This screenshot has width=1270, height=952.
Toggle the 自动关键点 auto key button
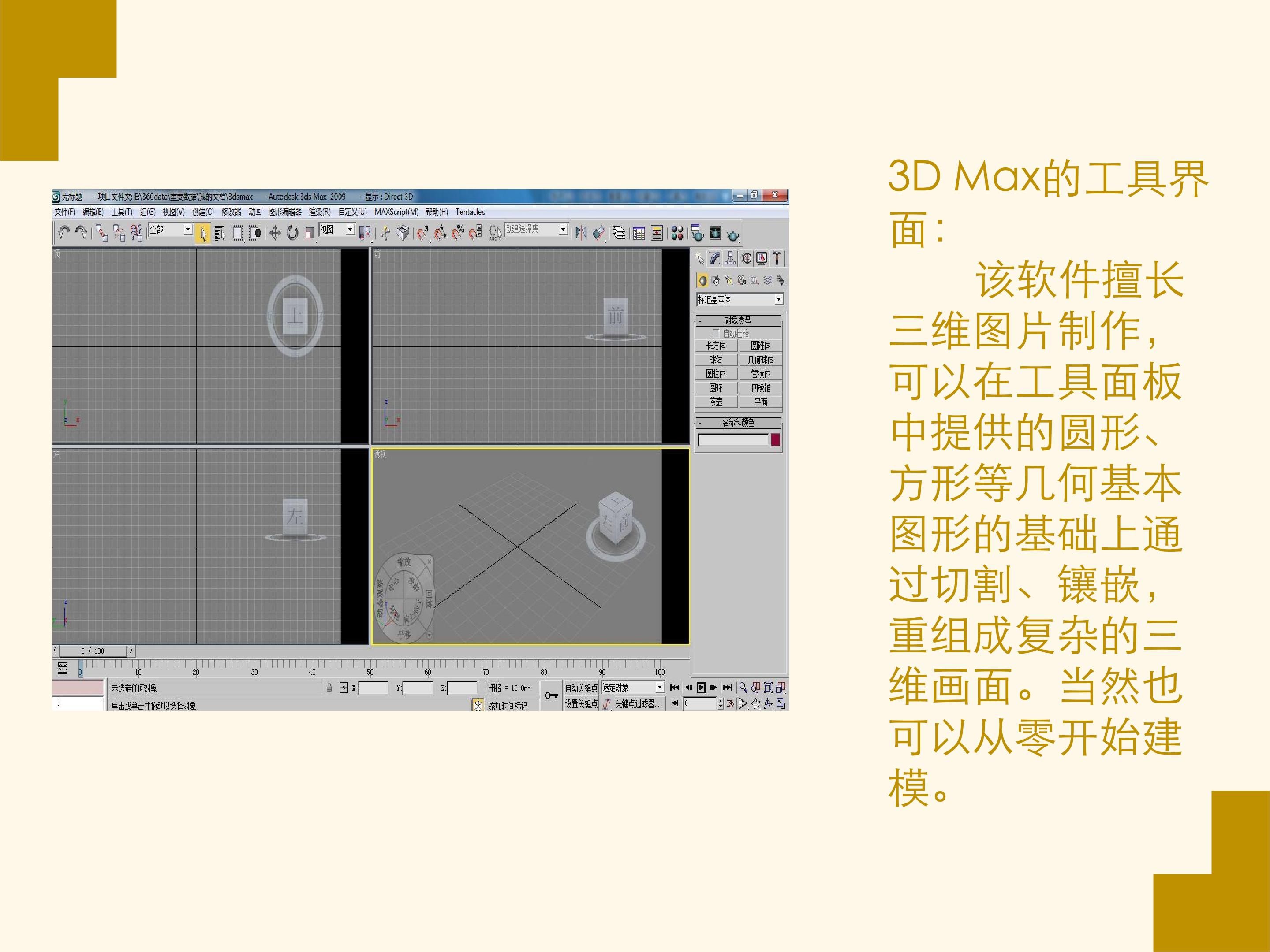point(581,688)
